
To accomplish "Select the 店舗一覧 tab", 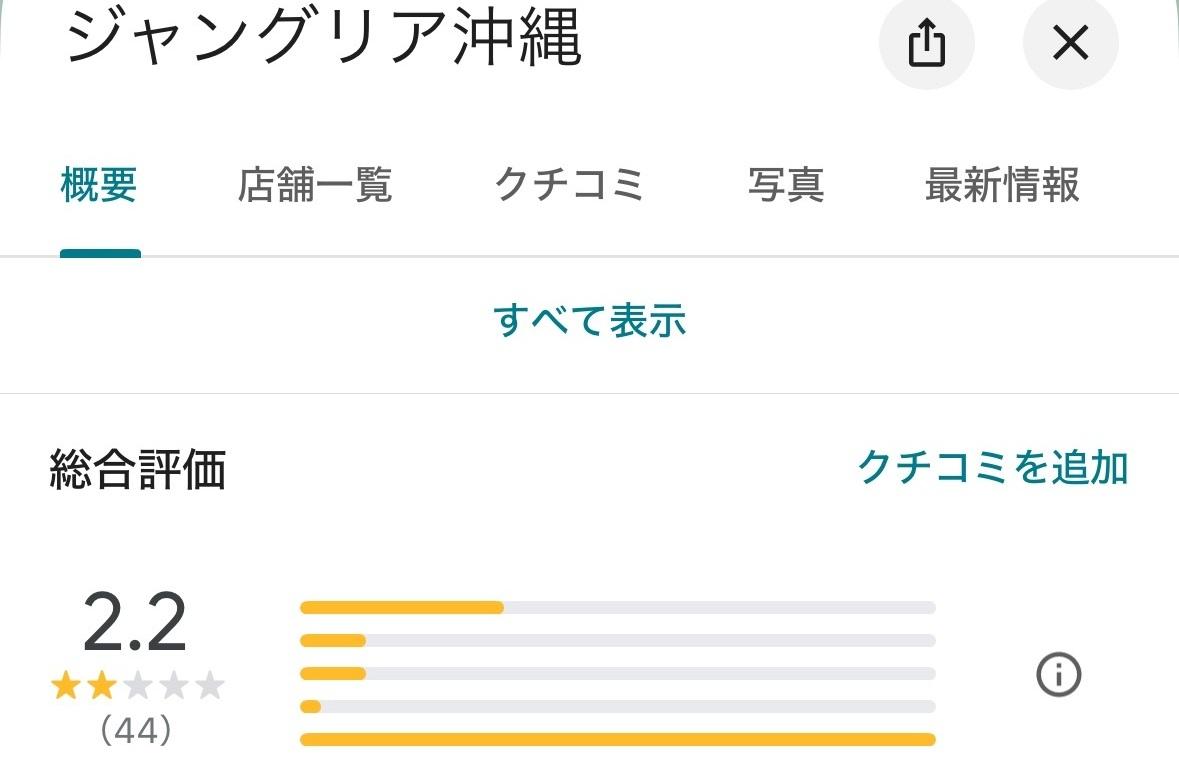I will click(x=316, y=185).
